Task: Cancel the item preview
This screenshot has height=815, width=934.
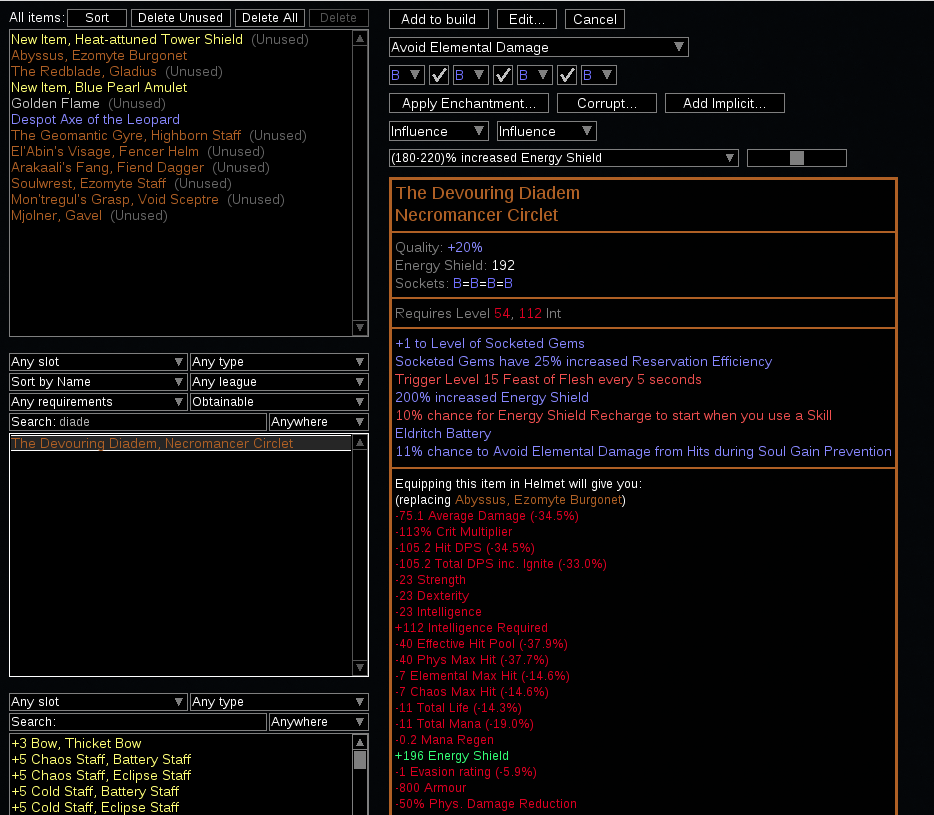Action: click(x=594, y=19)
